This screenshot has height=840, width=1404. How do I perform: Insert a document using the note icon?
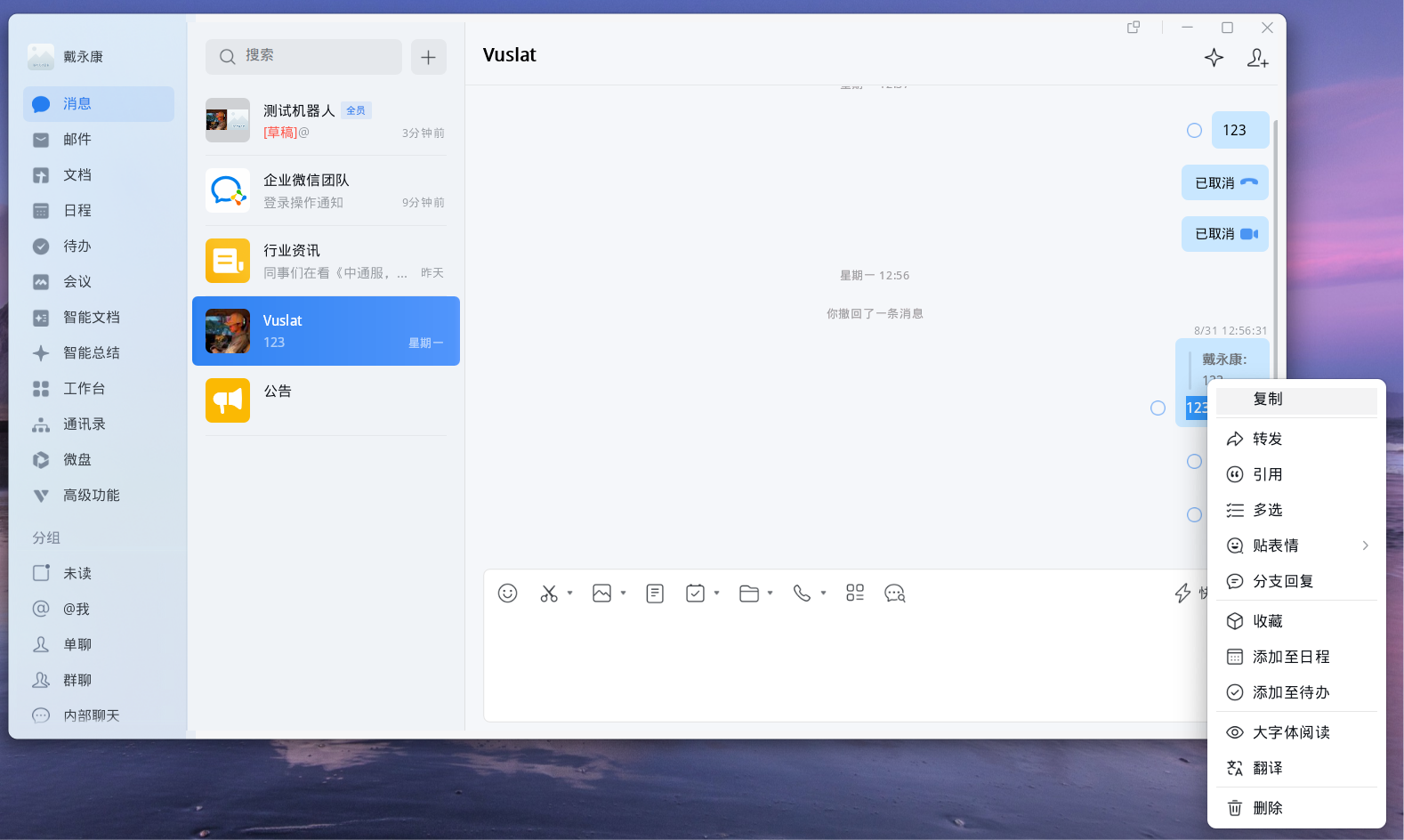click(x=655, y=594)
